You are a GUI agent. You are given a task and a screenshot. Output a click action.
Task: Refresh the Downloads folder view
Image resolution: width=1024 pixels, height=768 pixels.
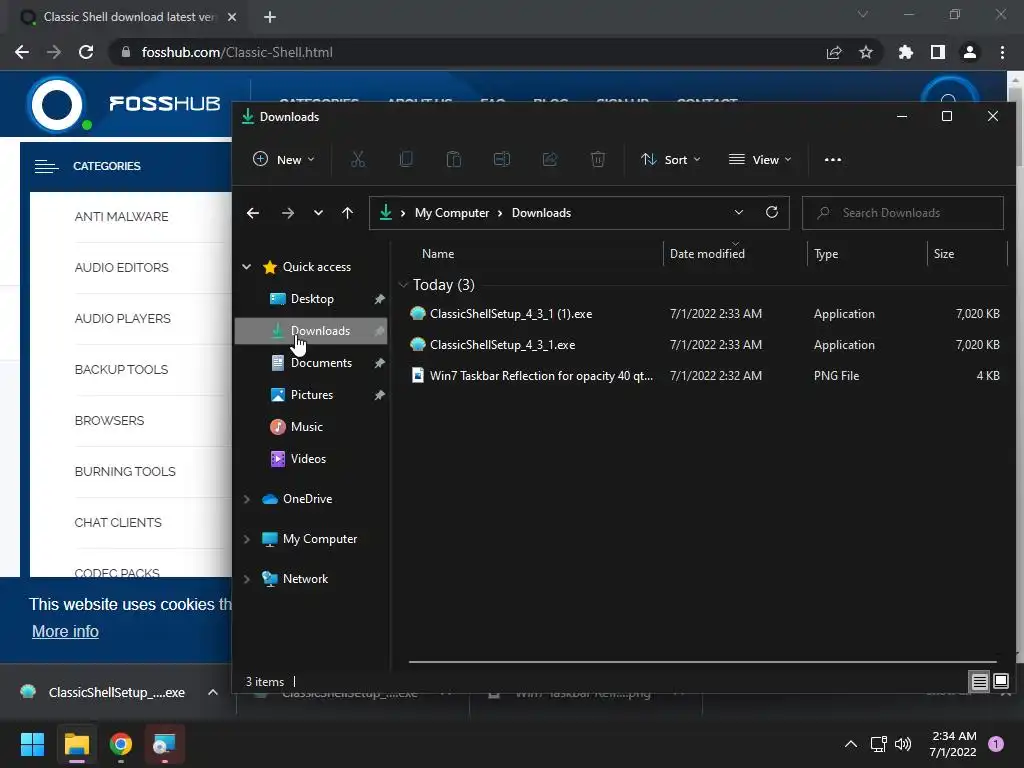[772, 212]
